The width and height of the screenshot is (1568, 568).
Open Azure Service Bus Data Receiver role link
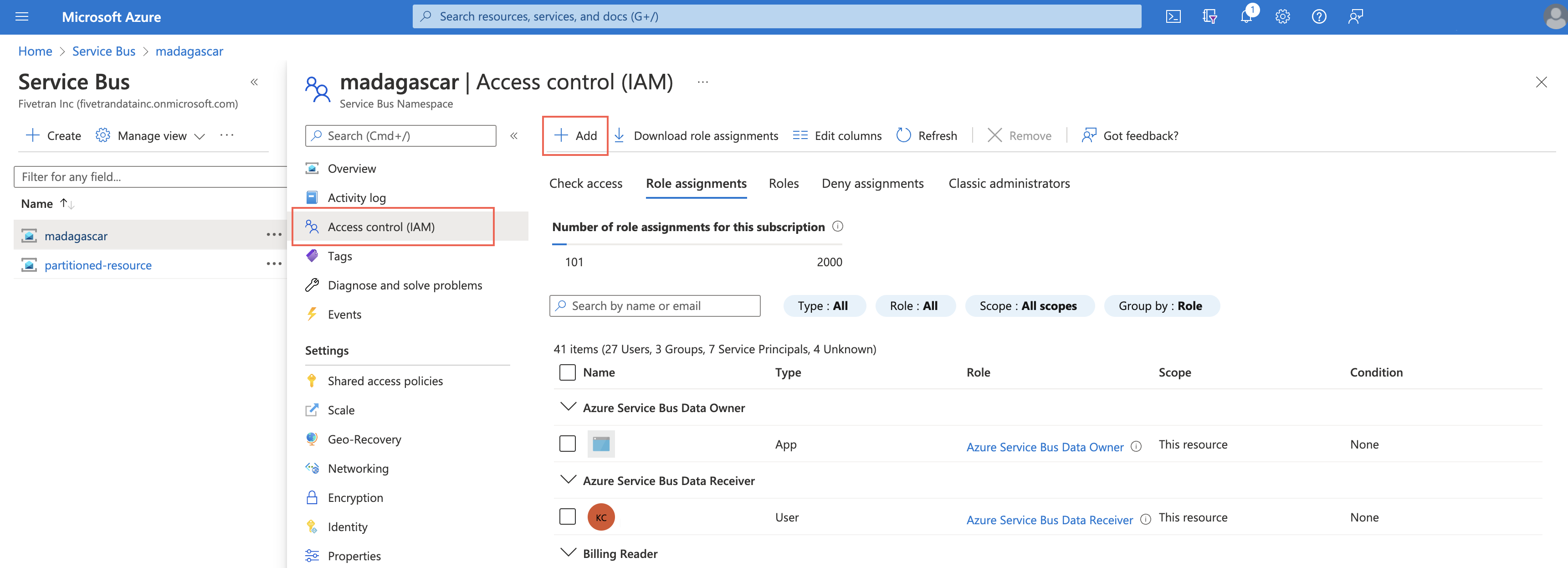point(1050,520)
